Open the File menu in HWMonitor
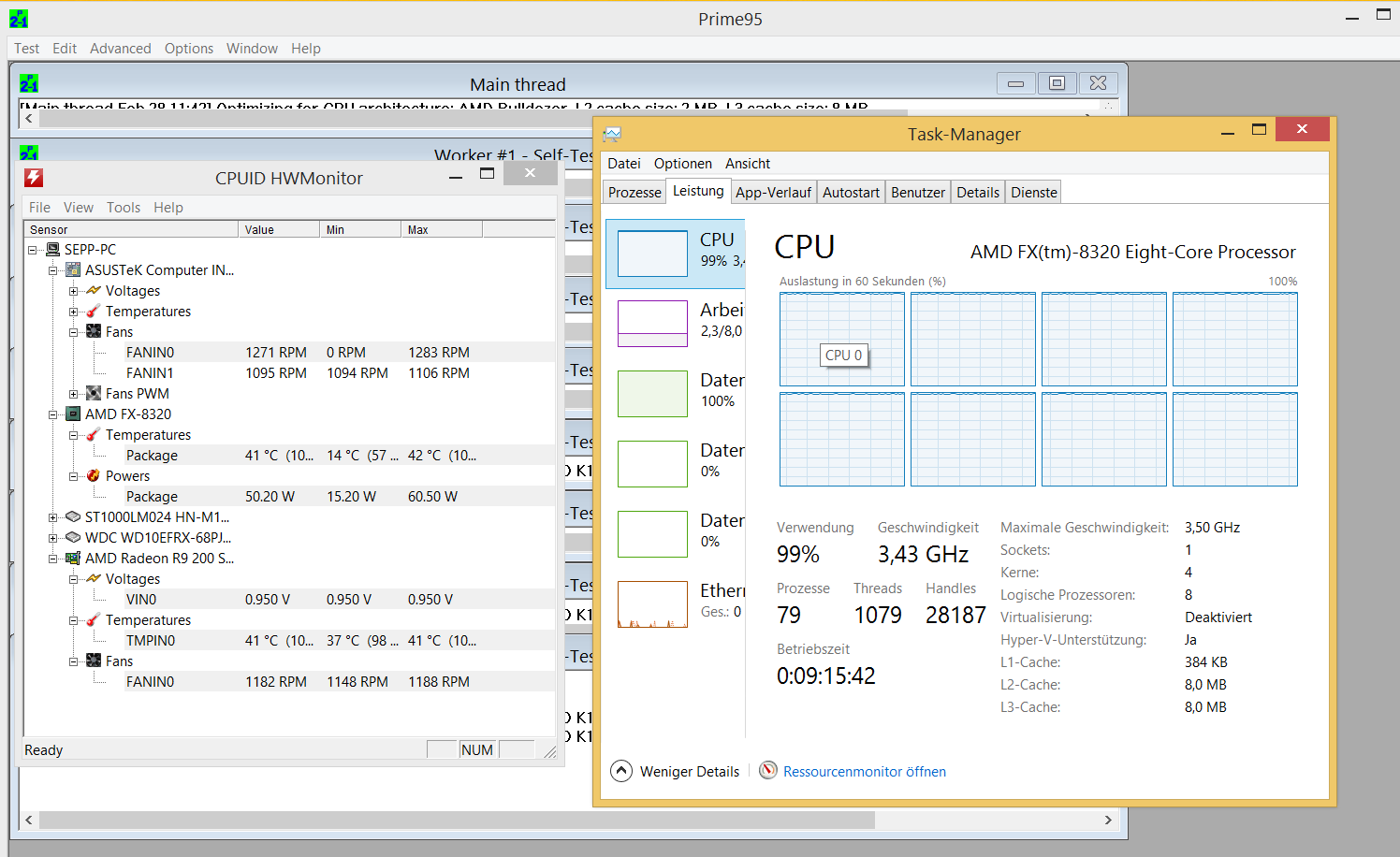The width and height of the screenshot is (1400, 857). click(39, 208)
